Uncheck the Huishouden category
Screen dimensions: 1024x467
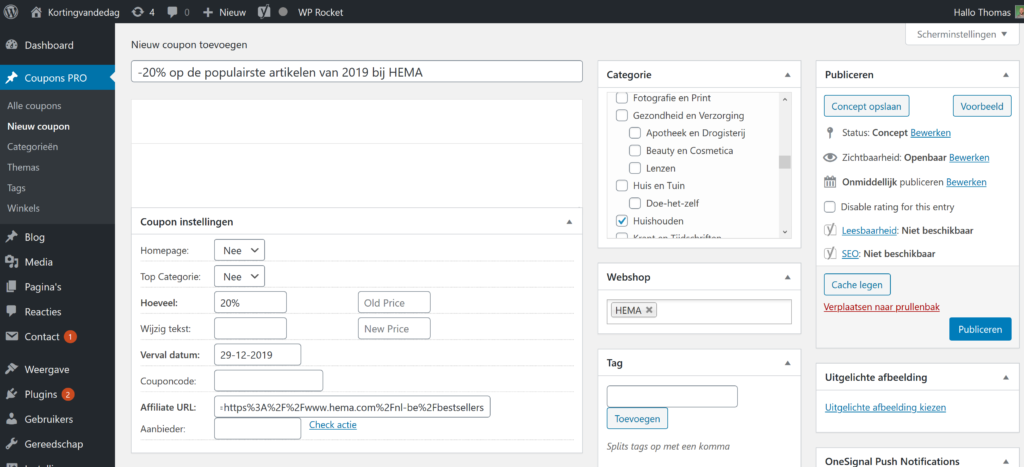622,220
